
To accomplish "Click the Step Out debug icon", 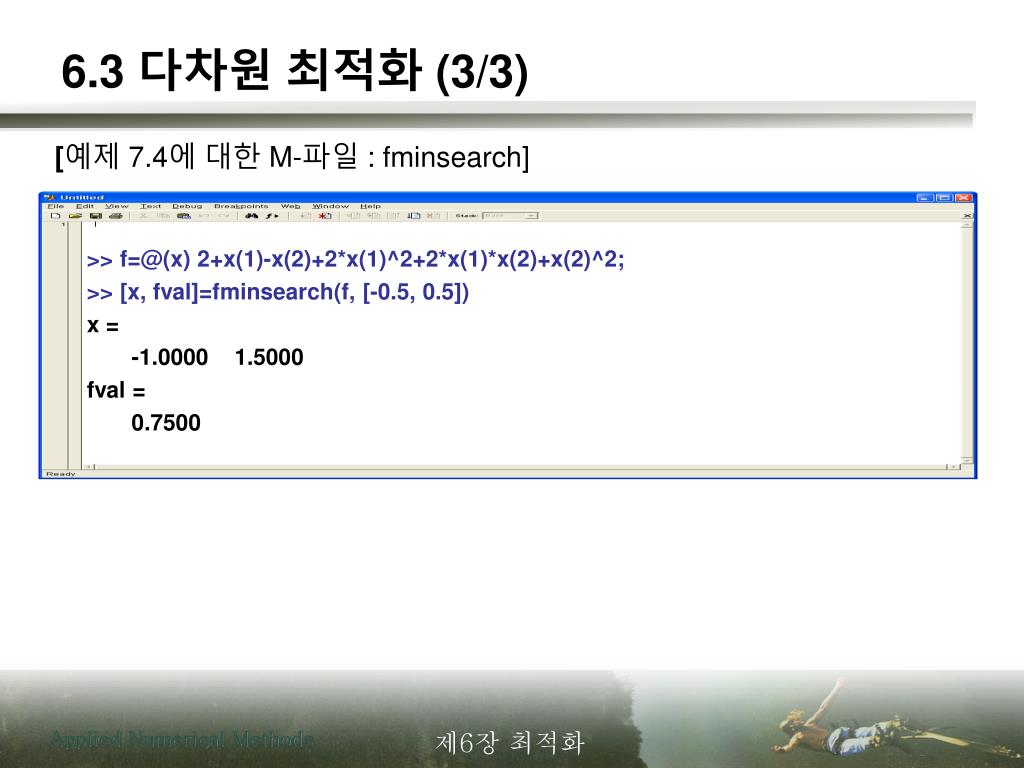I will [392, 216].
